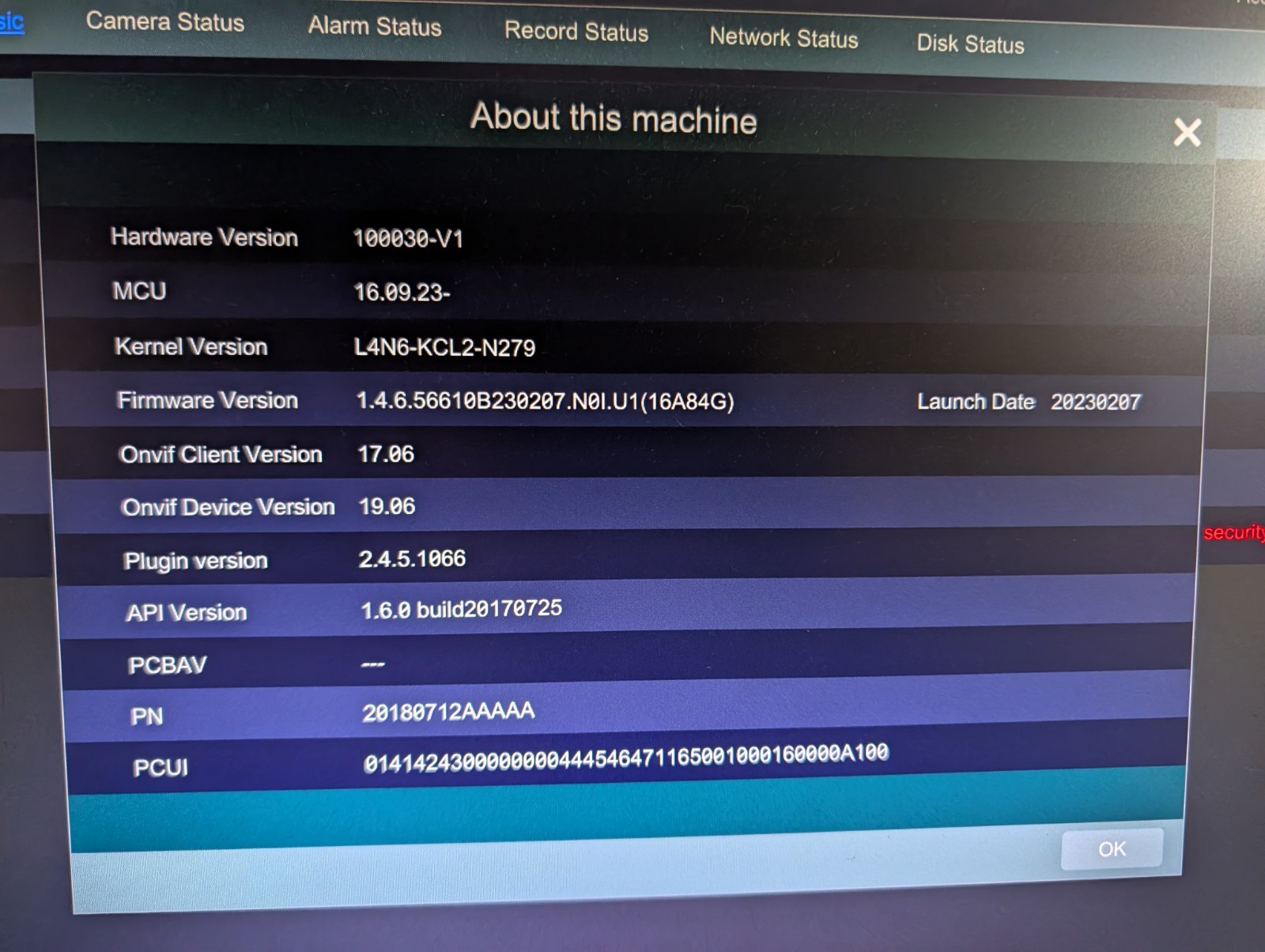Click the Launch Date label
This screenshot has width=1265, height=952.
(x=976, y=402)
